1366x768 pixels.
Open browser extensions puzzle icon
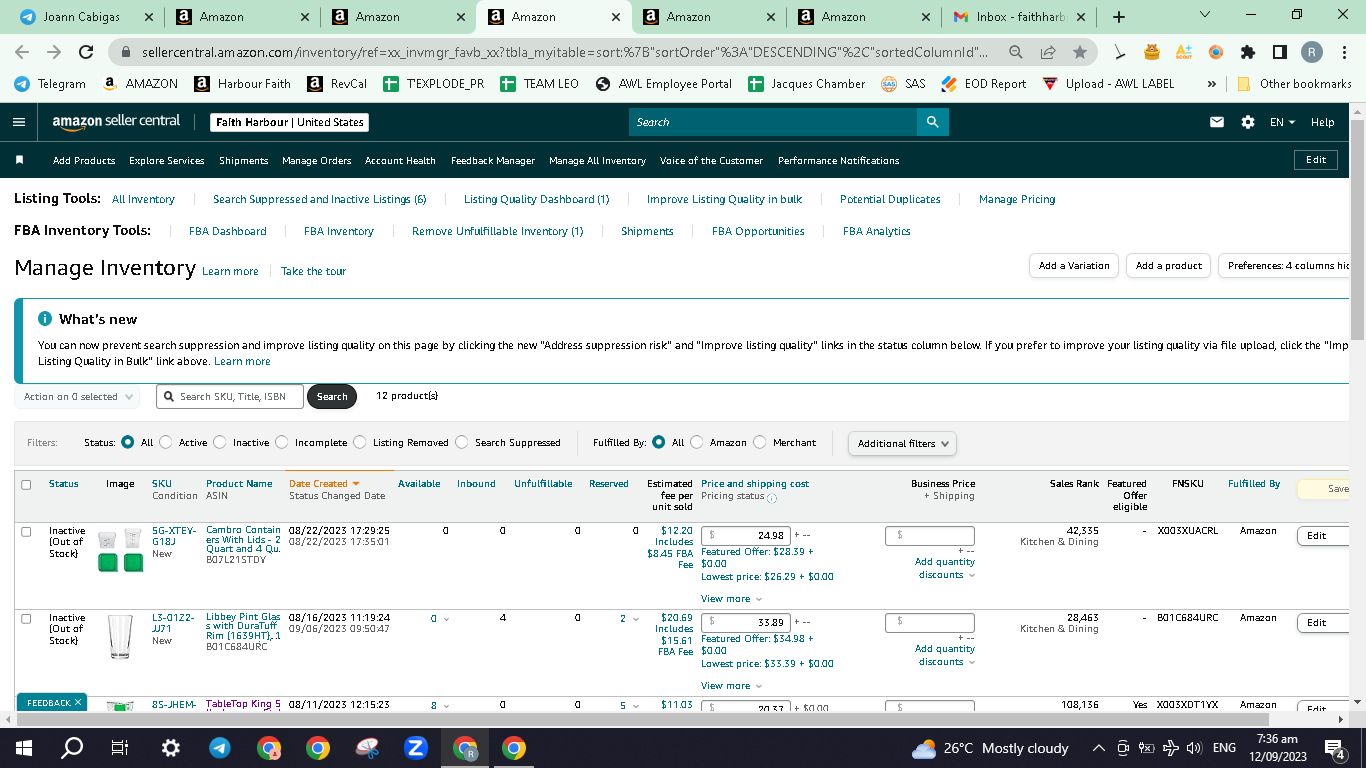coord(1248,52)
